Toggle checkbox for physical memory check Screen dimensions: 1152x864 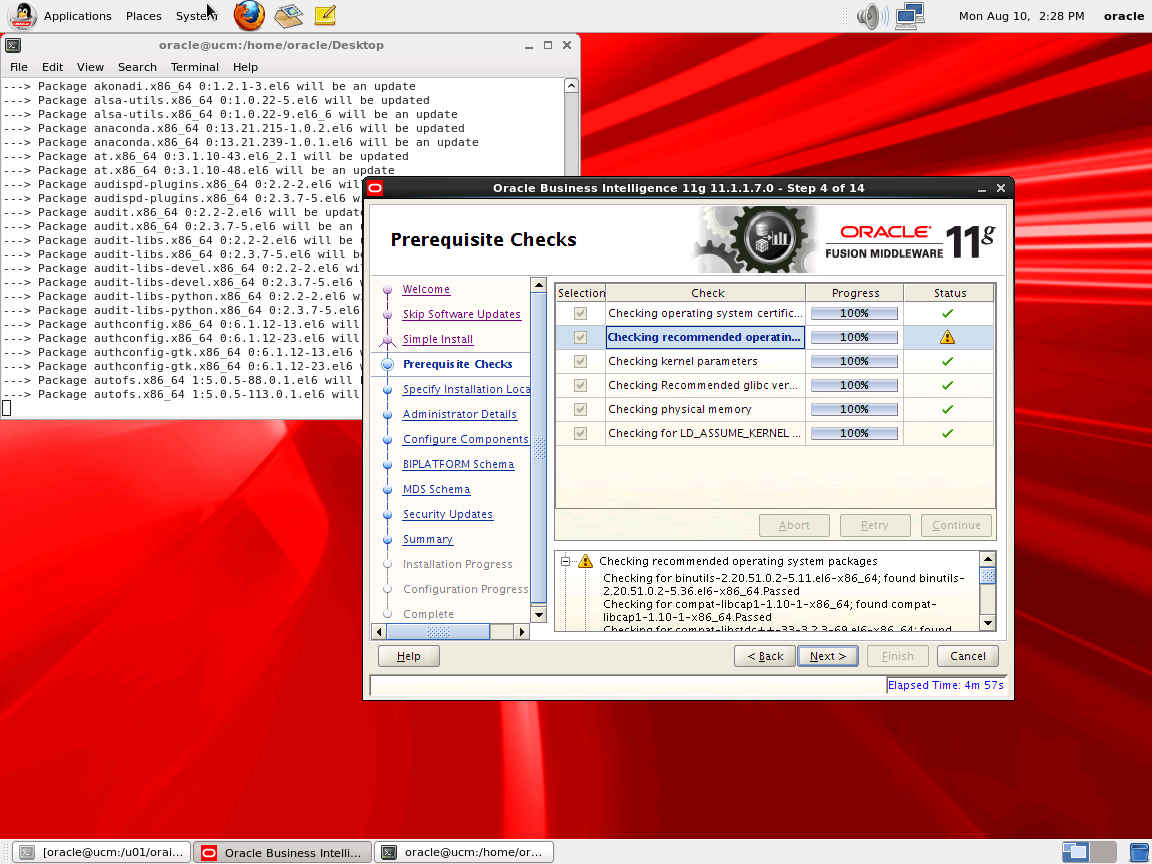[x=580, y=409]
